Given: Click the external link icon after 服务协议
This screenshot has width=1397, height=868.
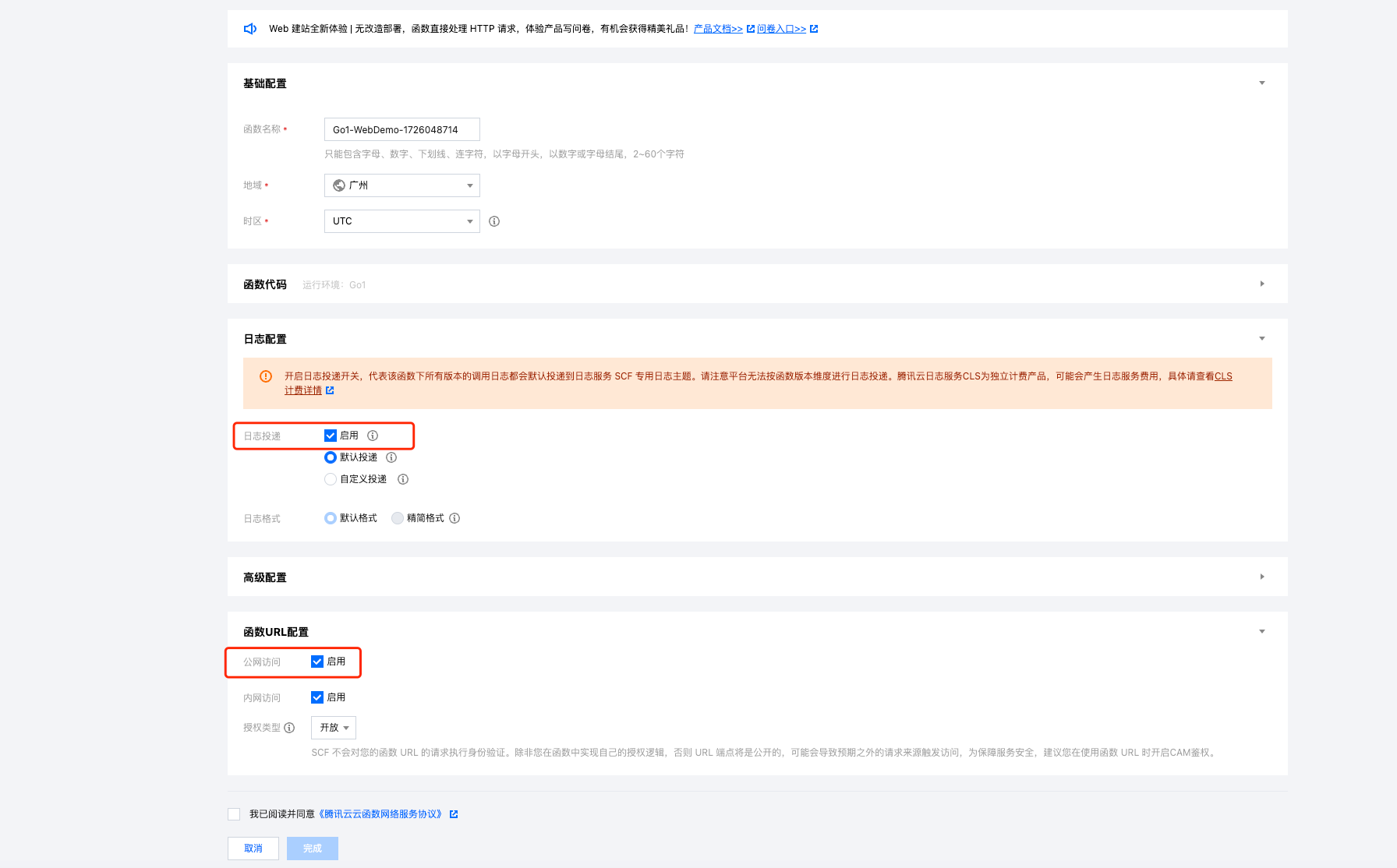Looking at the screenshot, I should [x=454, y=814].
